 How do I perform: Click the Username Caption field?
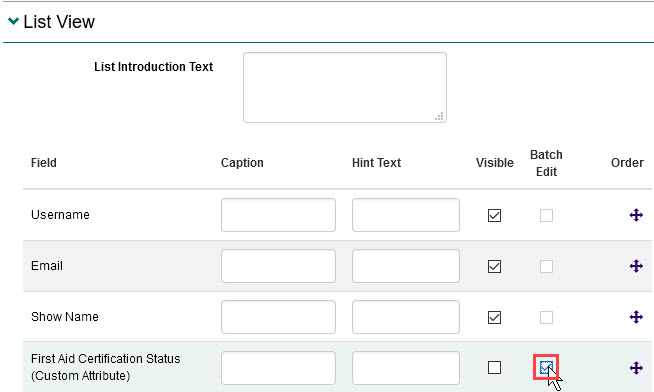(x=278, y=215)
